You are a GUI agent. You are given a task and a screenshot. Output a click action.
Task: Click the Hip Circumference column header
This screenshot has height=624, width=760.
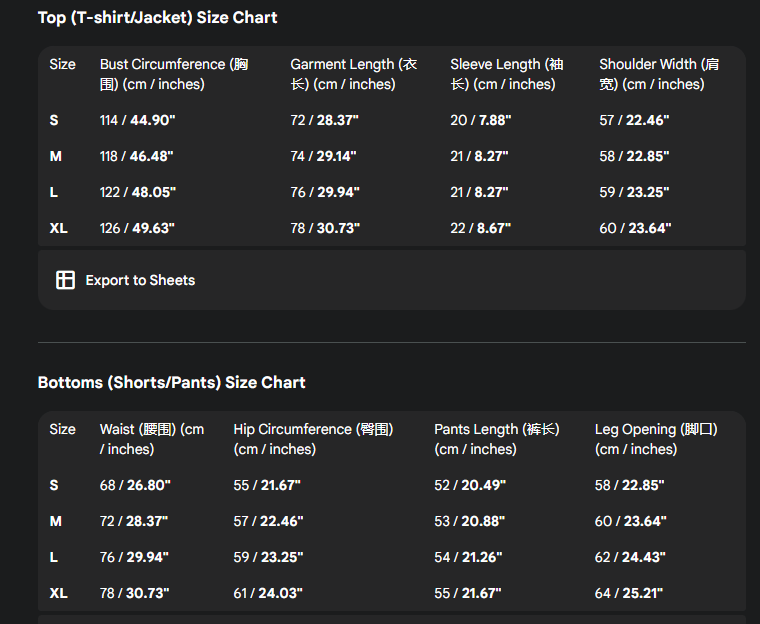click(x=313, y=439)
